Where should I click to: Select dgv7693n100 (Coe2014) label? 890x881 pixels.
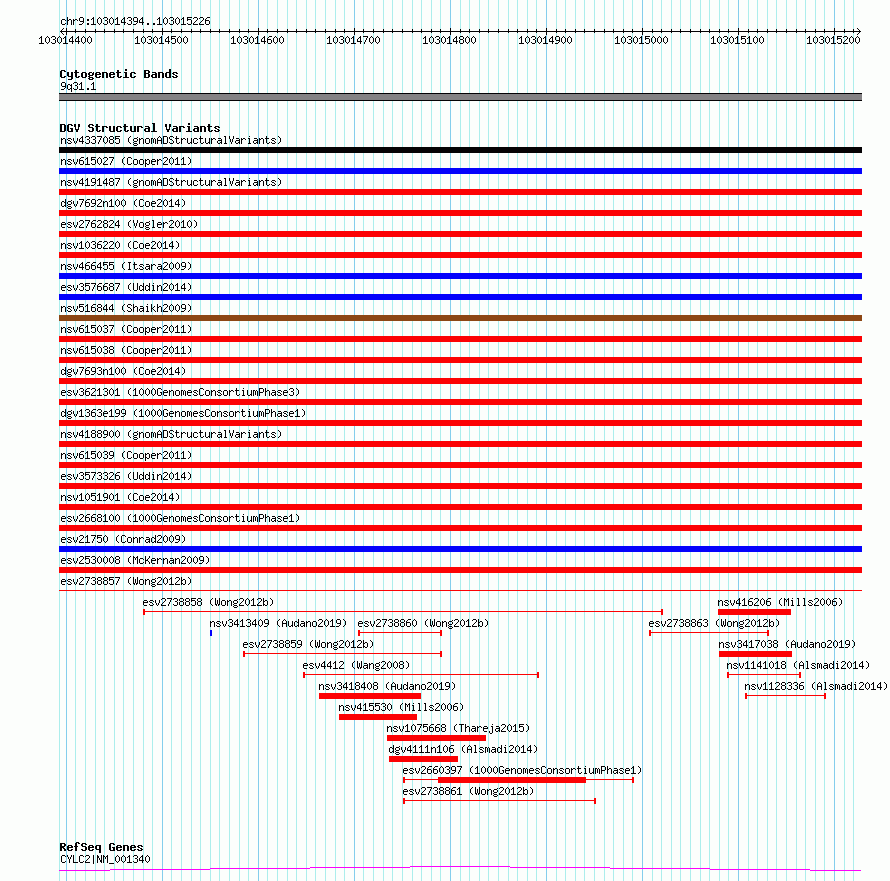click(123, 371)
